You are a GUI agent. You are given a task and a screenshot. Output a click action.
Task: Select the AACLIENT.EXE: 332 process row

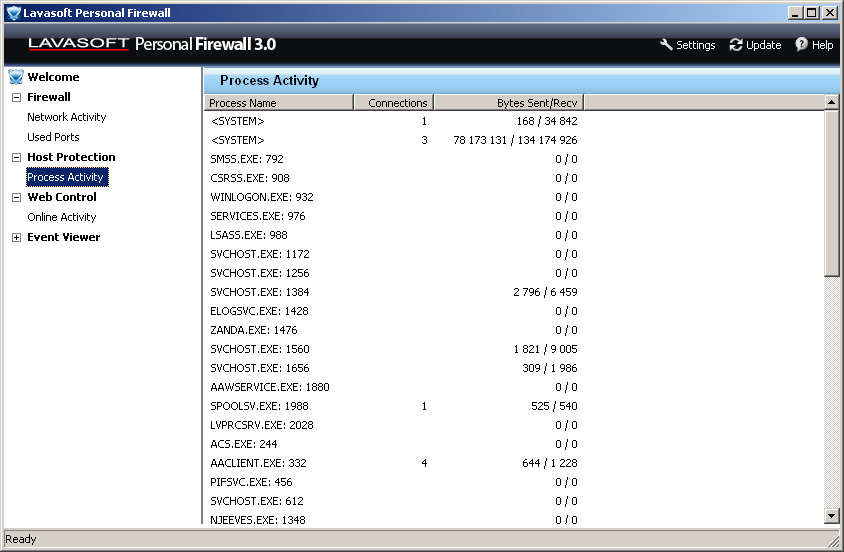pyautogui.click(x=259, y=463)
